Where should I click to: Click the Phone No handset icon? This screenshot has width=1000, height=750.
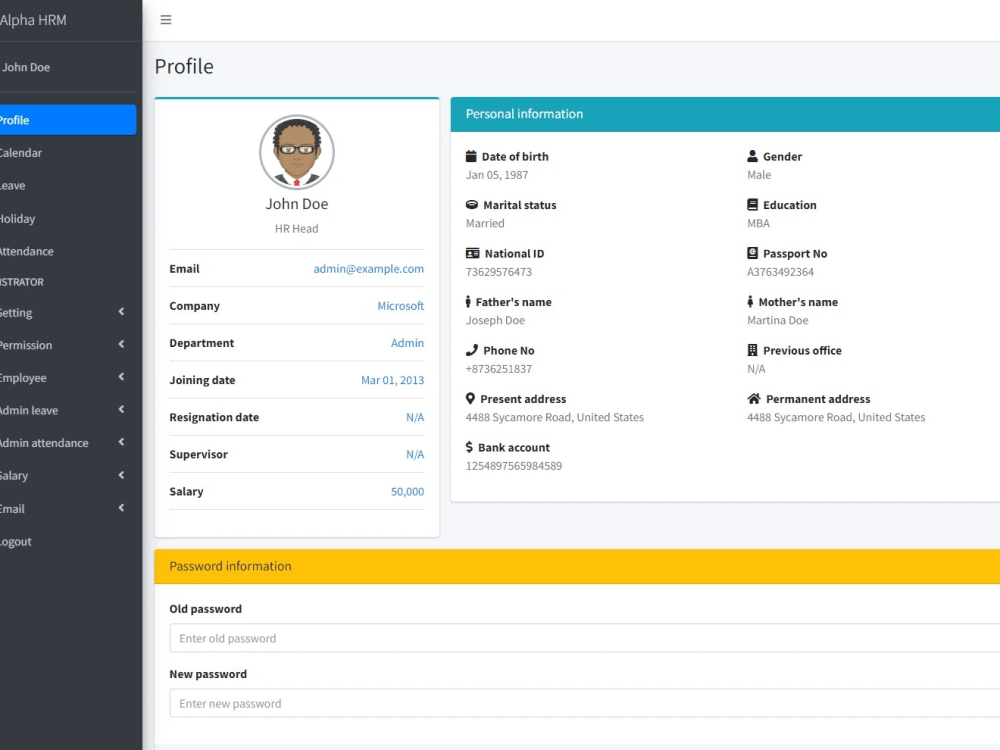click(x=472, y=350)
